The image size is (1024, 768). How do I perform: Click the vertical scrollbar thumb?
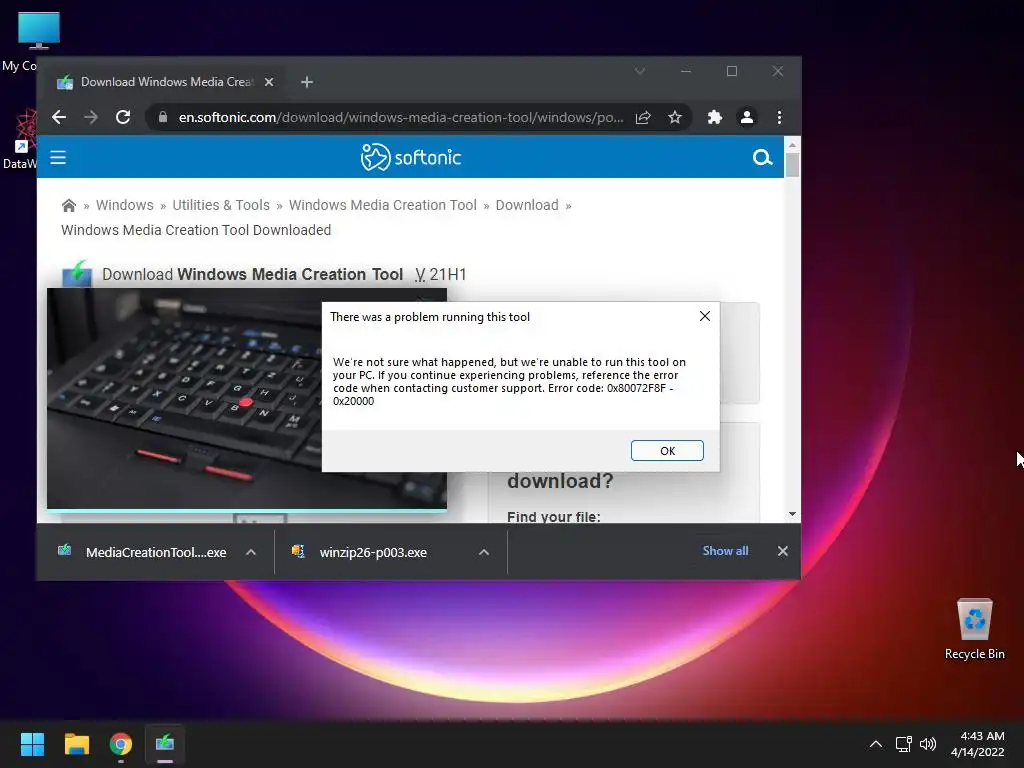tap(792, 165)
